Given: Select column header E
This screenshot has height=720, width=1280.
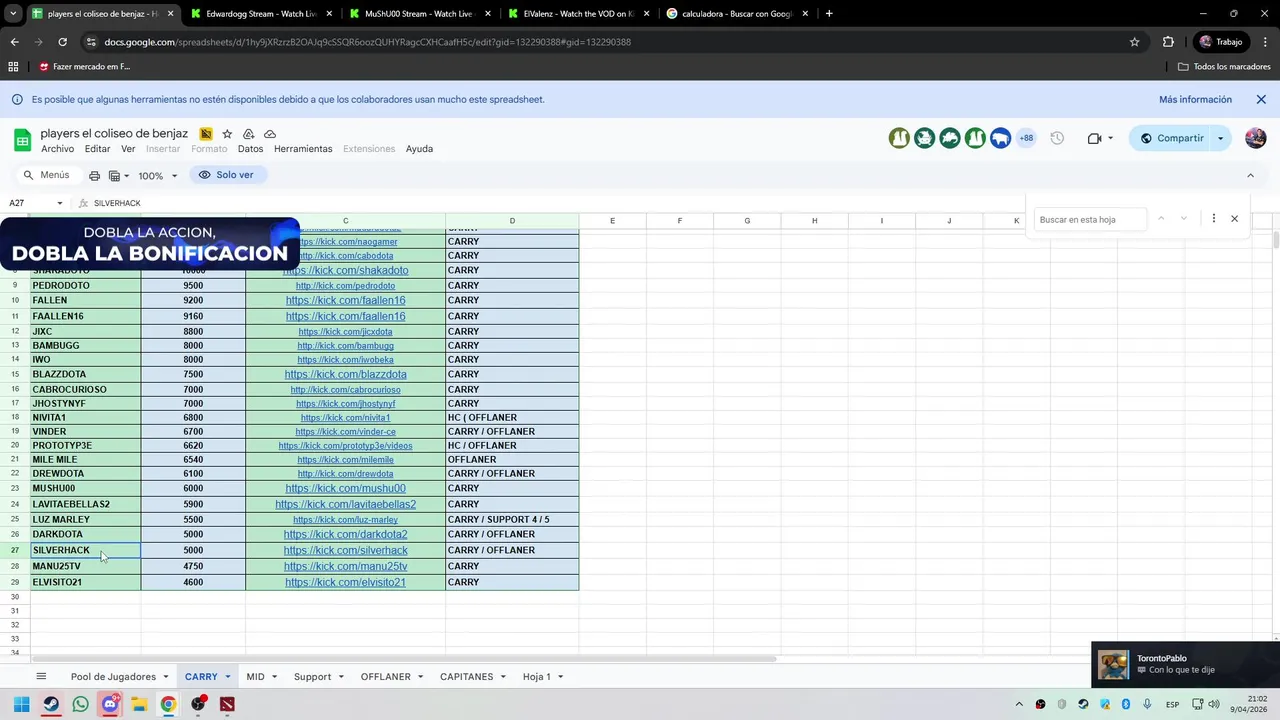Looking at the screenshot, I should click(612, 221).
